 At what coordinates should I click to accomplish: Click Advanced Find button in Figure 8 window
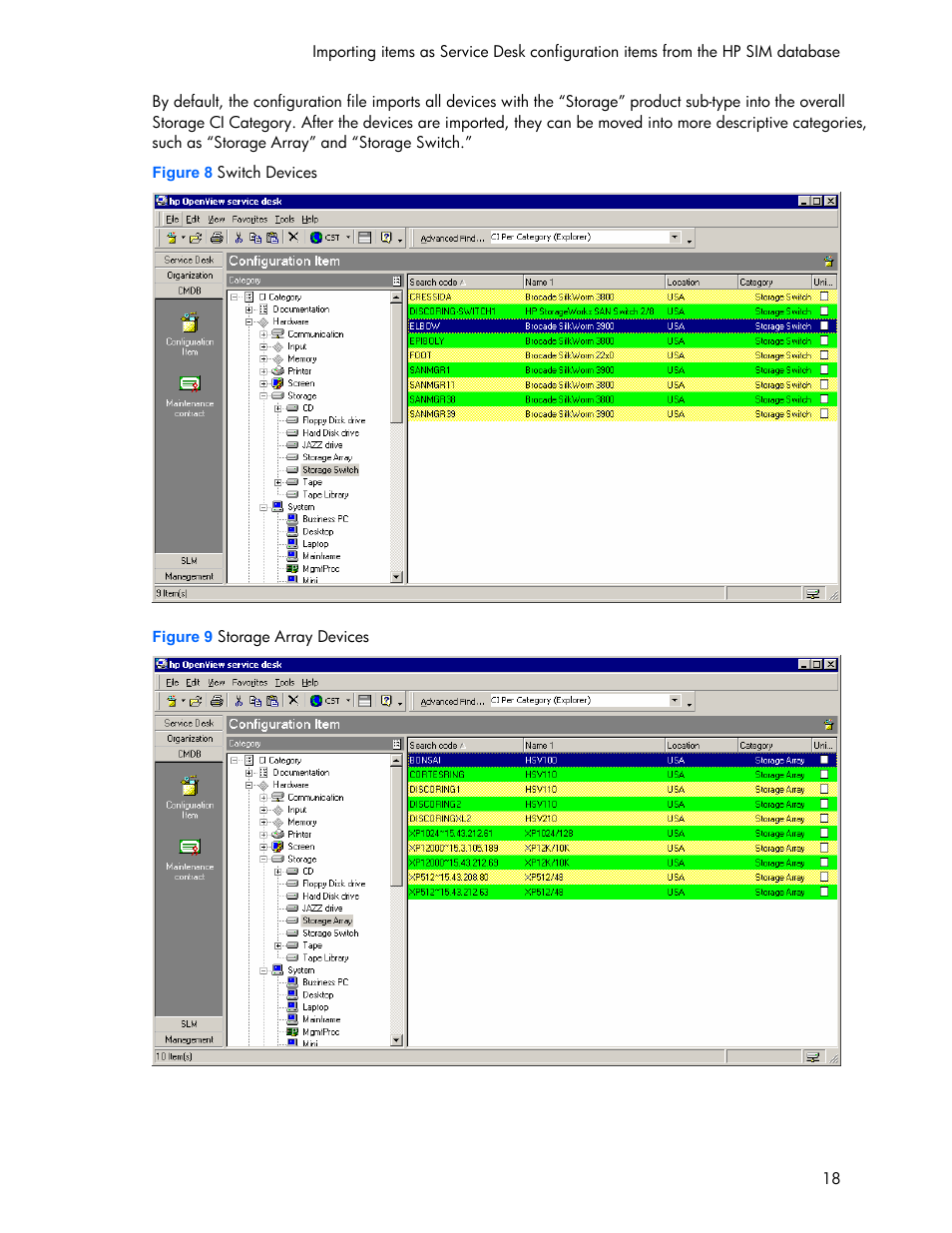coord(451,239)
